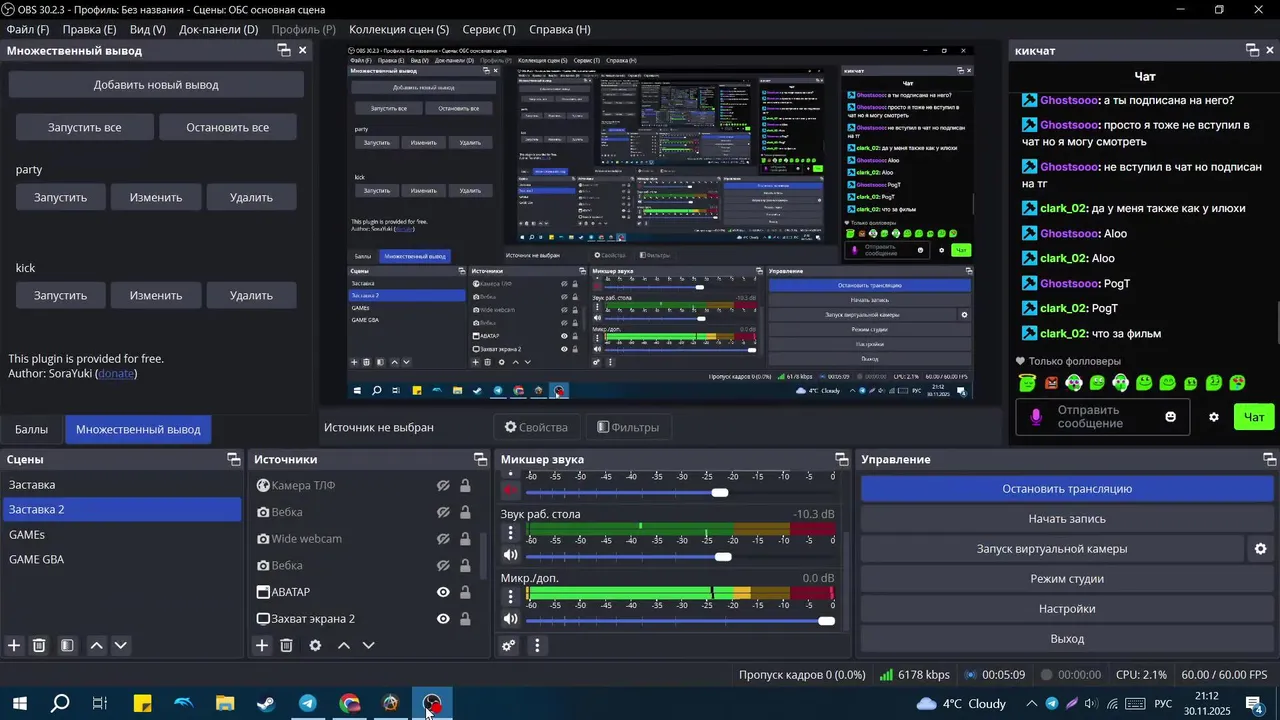Open OBS Studio from the Windows taskbar
1280x720 pixels.
[x=432, y=704]
